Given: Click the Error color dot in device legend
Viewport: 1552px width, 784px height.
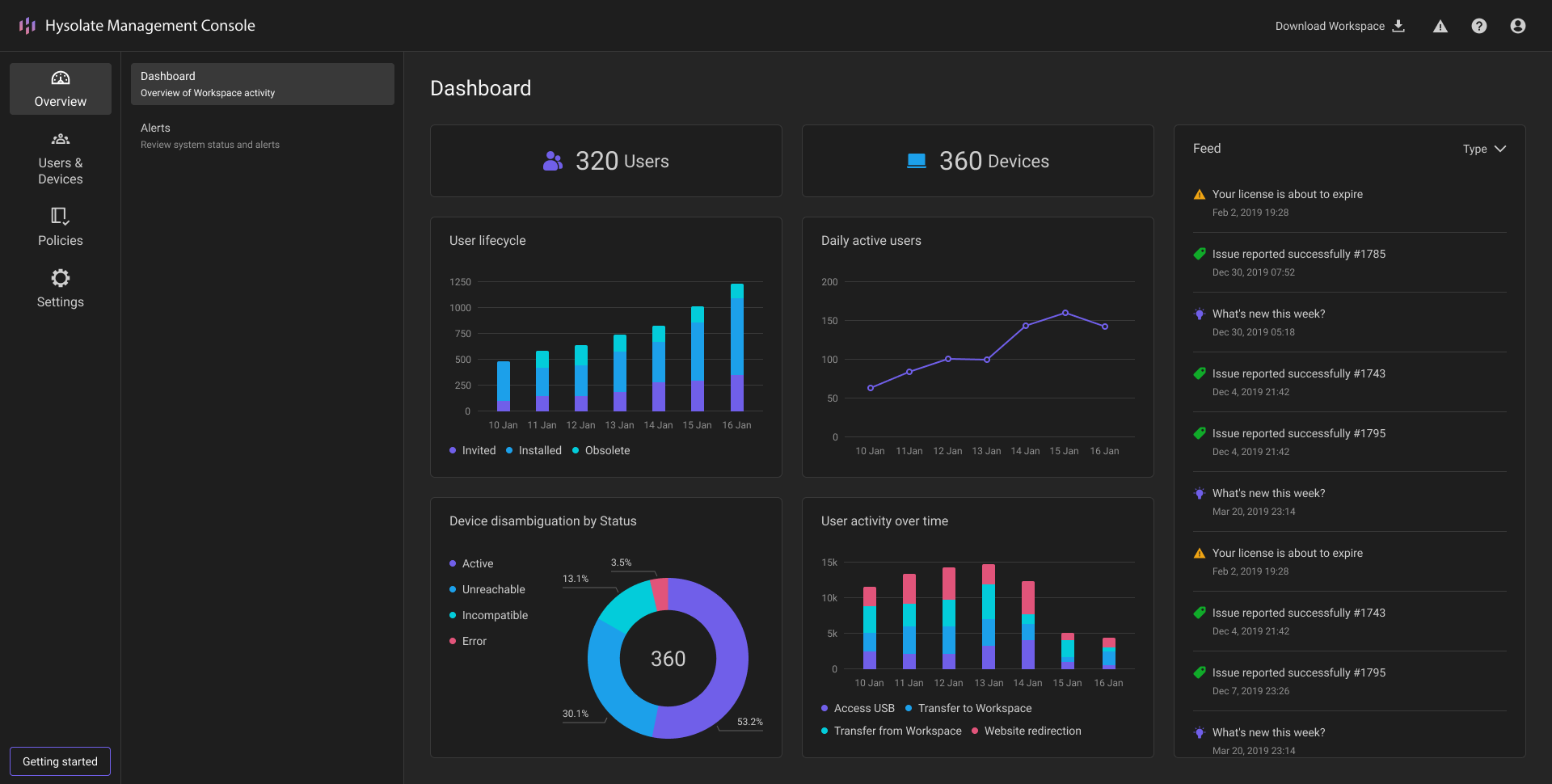Looking at the screenshot, I should (x=453, y=641).
